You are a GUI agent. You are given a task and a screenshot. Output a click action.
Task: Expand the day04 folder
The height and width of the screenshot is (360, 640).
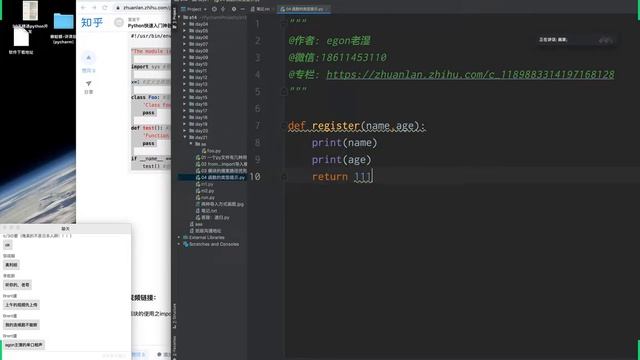tap(185, 24)
